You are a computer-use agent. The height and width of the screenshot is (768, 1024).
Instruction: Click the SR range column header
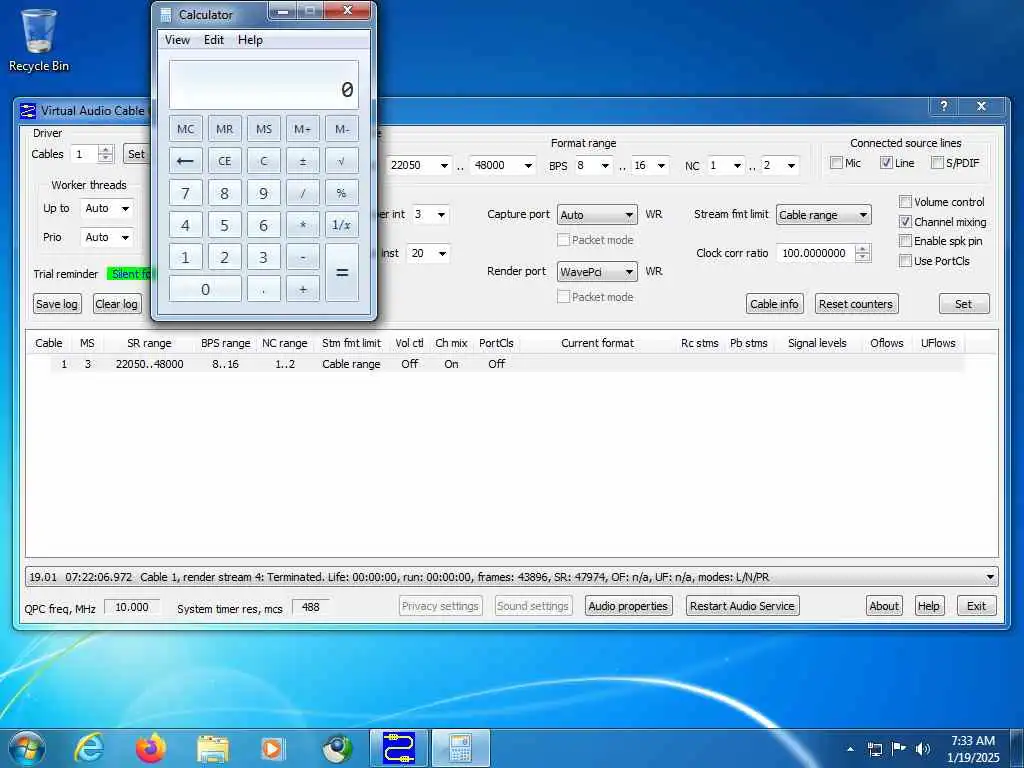pos(149,343)
